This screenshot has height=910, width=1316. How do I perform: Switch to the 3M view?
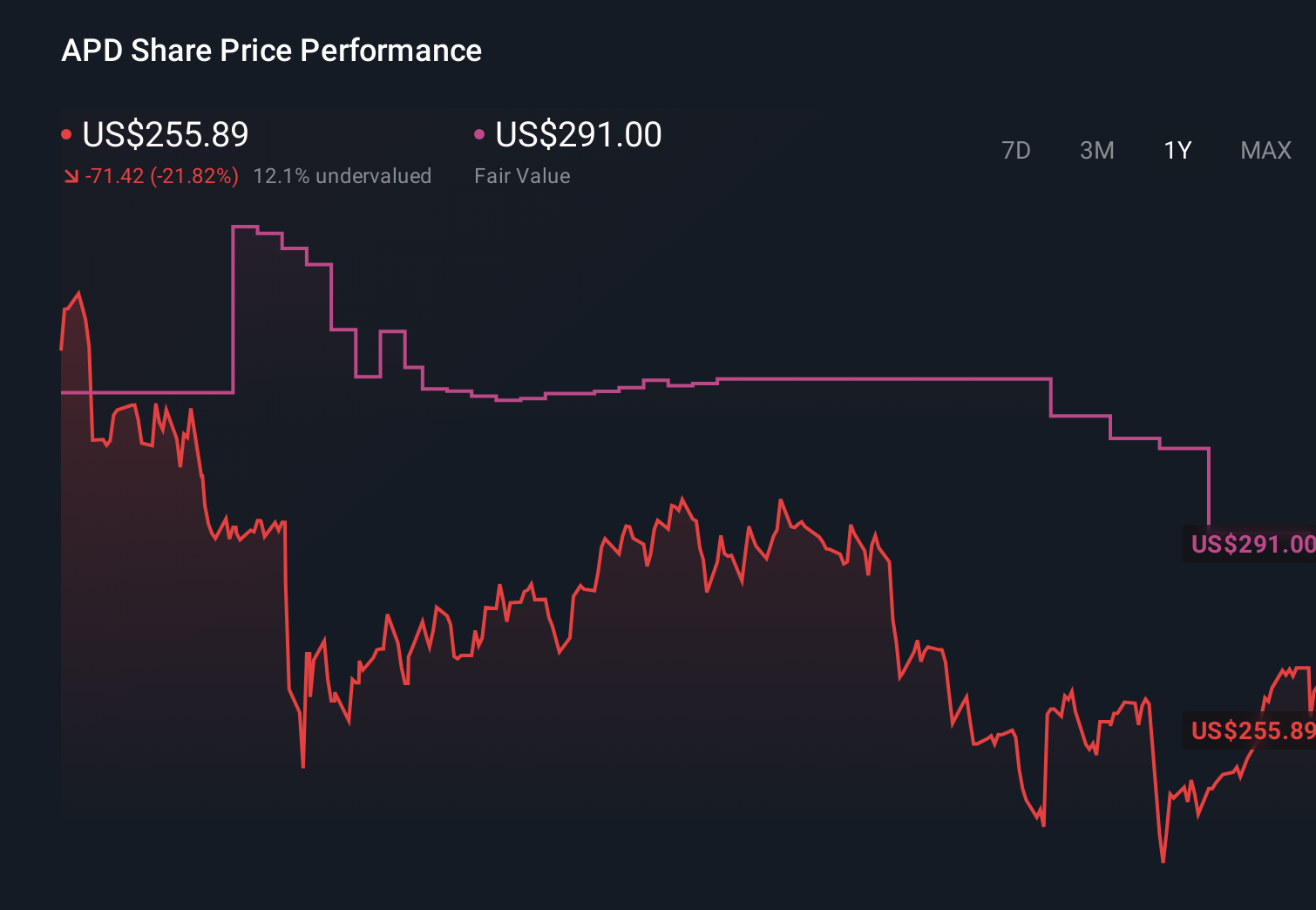[1096, 151]
